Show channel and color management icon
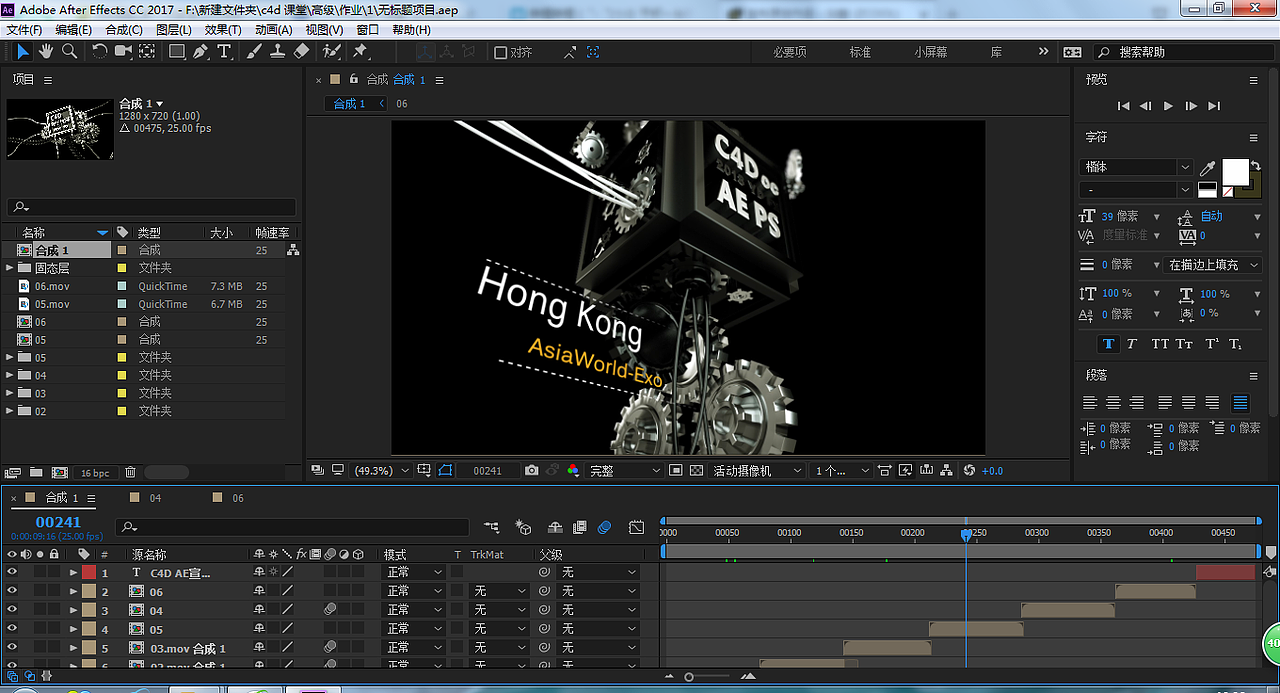1280x693 pixels. pyautogui.click(x=572, y=470)
